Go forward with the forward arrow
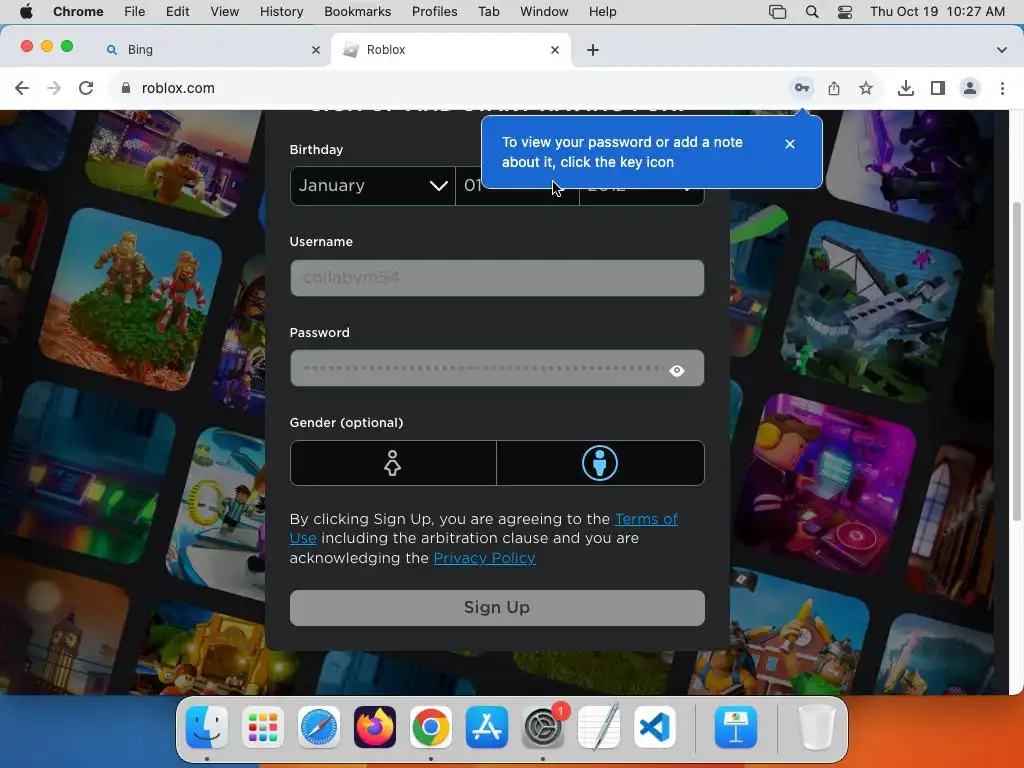The height and width of the screenshot is (768, 1024). 54,88
